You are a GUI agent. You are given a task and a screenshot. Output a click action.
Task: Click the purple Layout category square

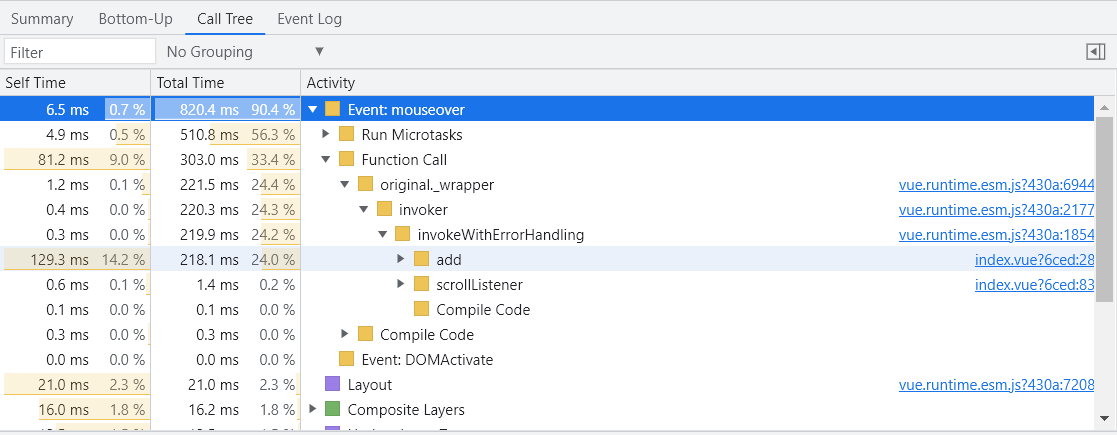pyautogui.click(x=333, y=385)
